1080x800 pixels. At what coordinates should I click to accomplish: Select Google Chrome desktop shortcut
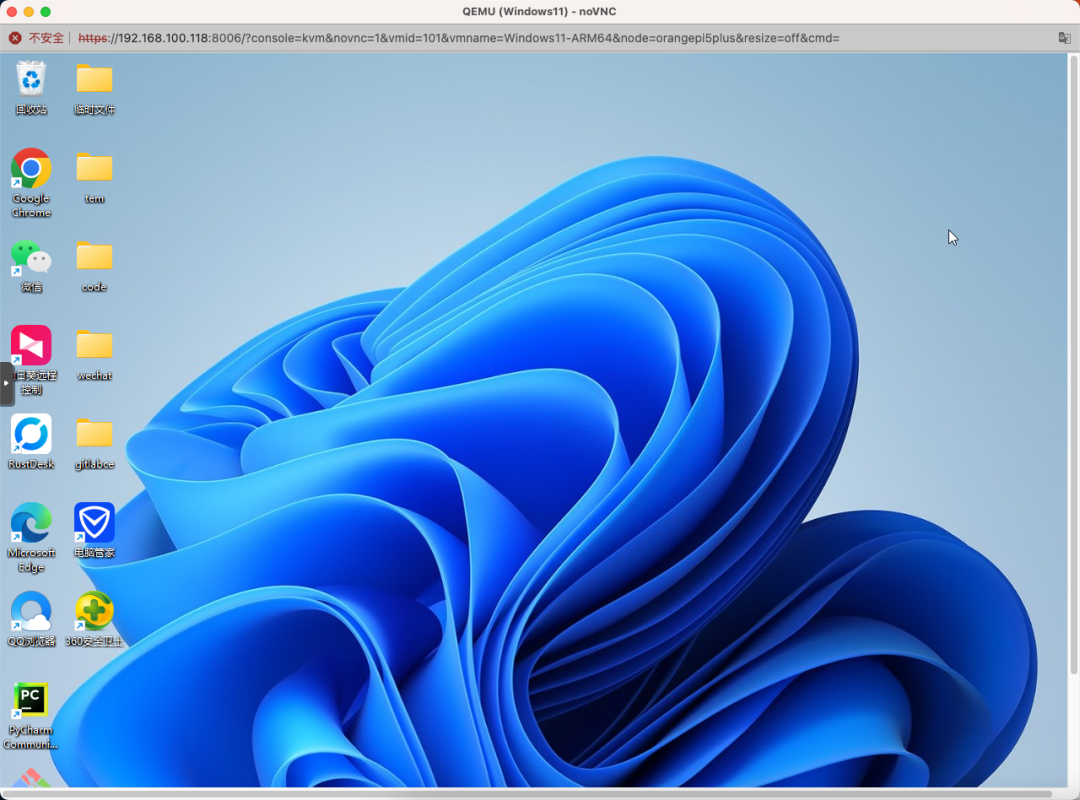click(31, 168)
